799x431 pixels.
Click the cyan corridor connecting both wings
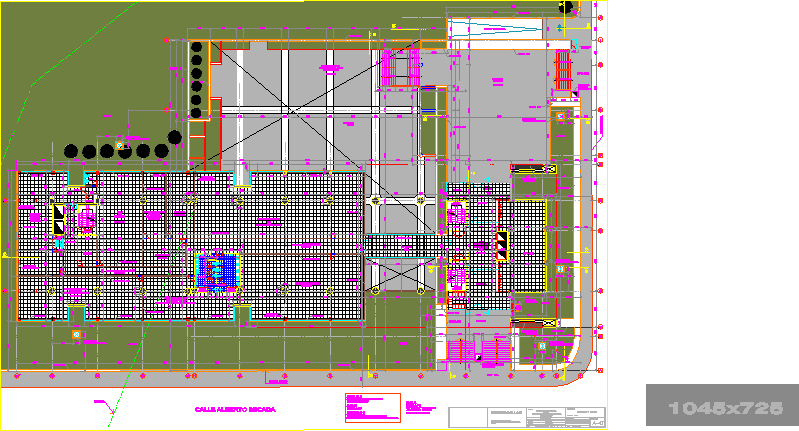pos(402,246)
